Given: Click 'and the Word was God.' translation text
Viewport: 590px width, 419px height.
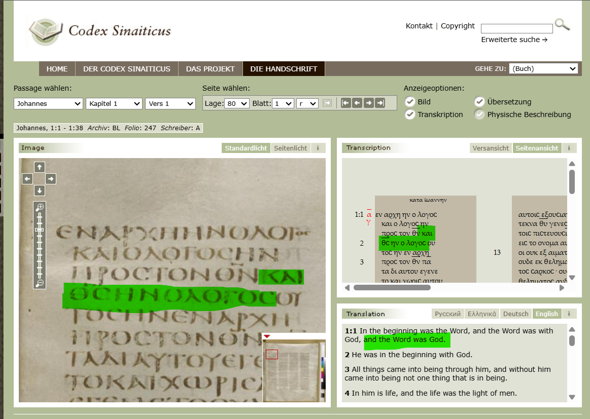Looking at the screenshot, I should 404,340.
